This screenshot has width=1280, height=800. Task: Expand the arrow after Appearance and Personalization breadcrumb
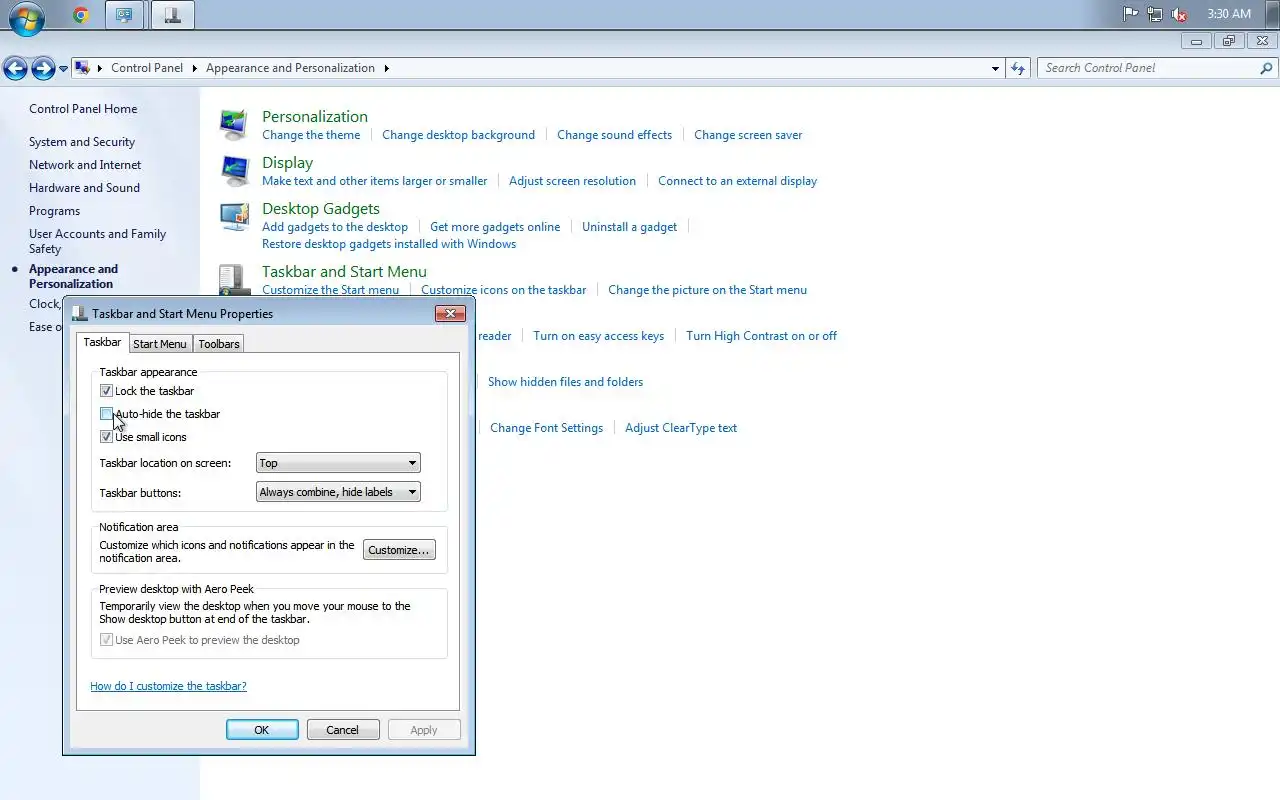386,68
